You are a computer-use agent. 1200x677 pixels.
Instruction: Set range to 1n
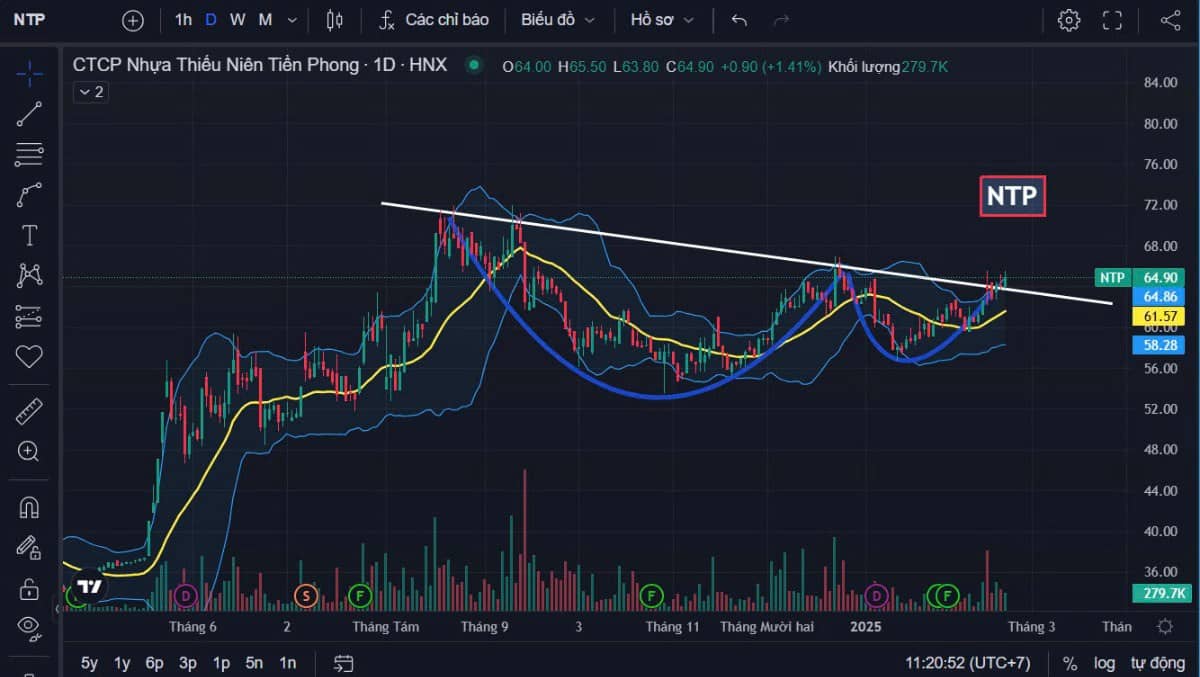pyautogui.click(x=287, y=663)
